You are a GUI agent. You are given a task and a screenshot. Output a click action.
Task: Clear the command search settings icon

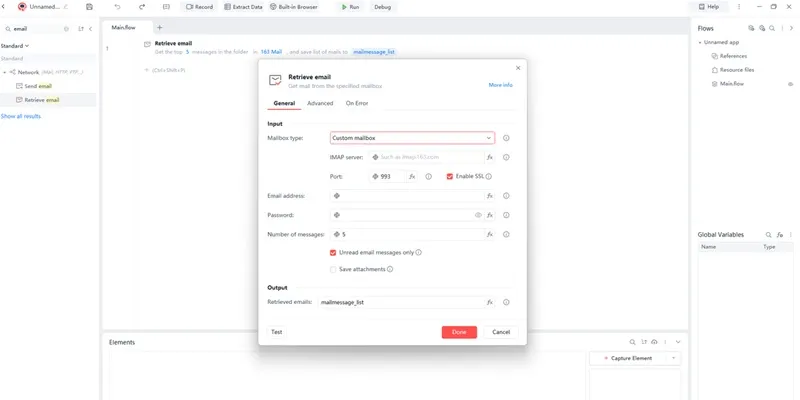[x=66, y=29]
